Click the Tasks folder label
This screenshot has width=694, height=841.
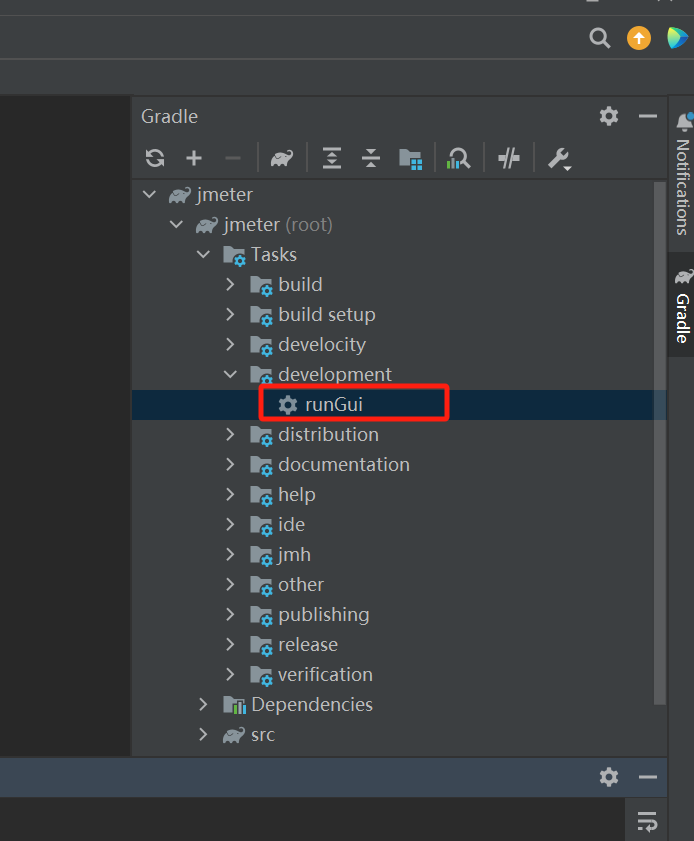tap(274, 254)
